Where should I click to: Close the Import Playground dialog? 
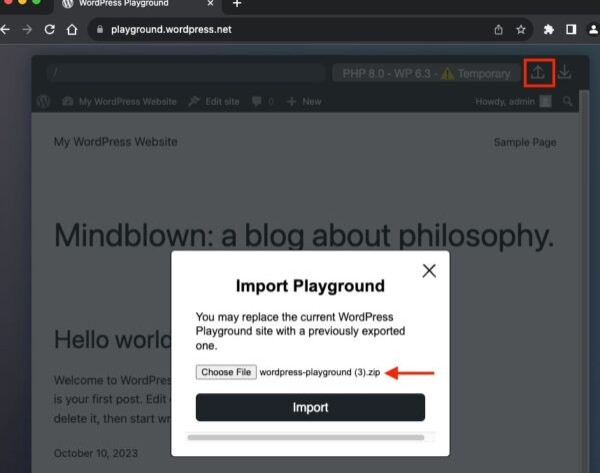(x=429, y=271)
